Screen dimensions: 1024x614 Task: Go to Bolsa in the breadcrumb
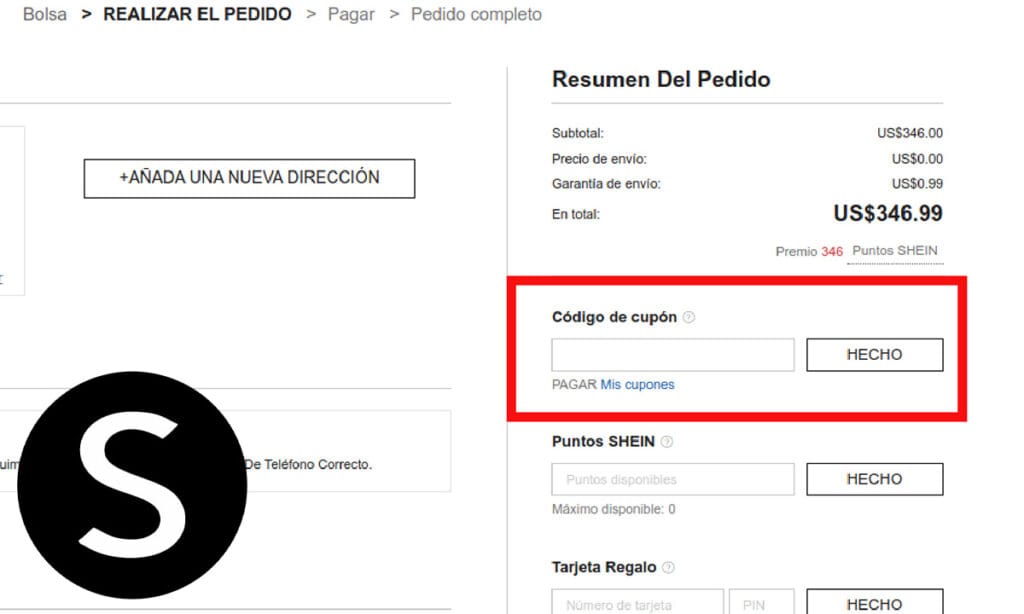tap(44, 14)
